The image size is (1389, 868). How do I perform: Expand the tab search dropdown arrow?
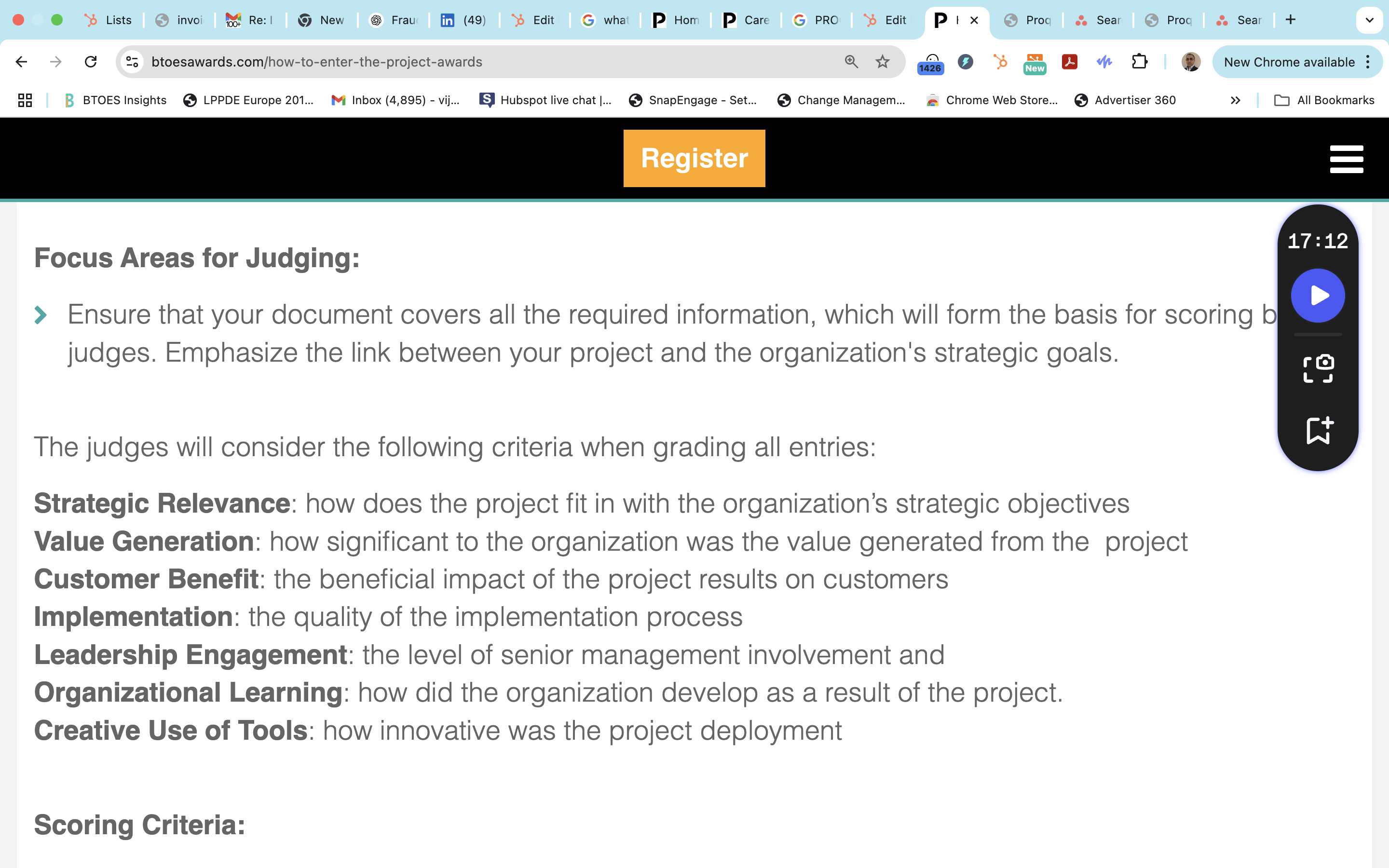pyautogui.click(x=1370, y=20)
